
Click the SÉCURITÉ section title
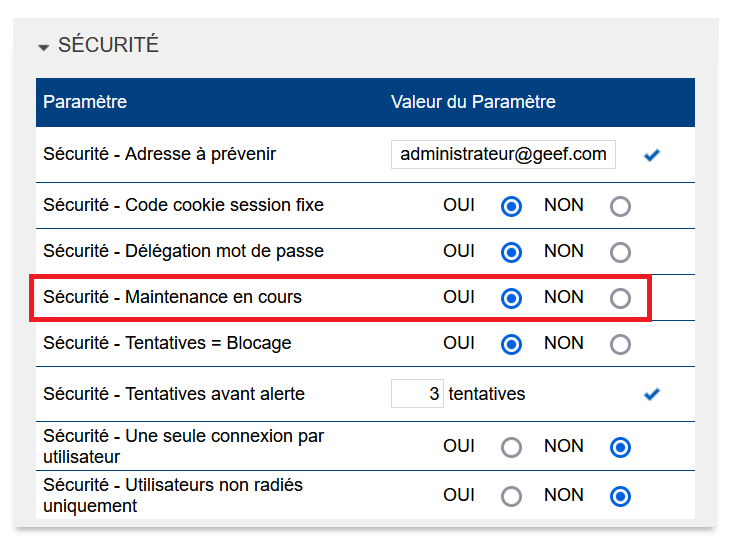coord(108,46)
